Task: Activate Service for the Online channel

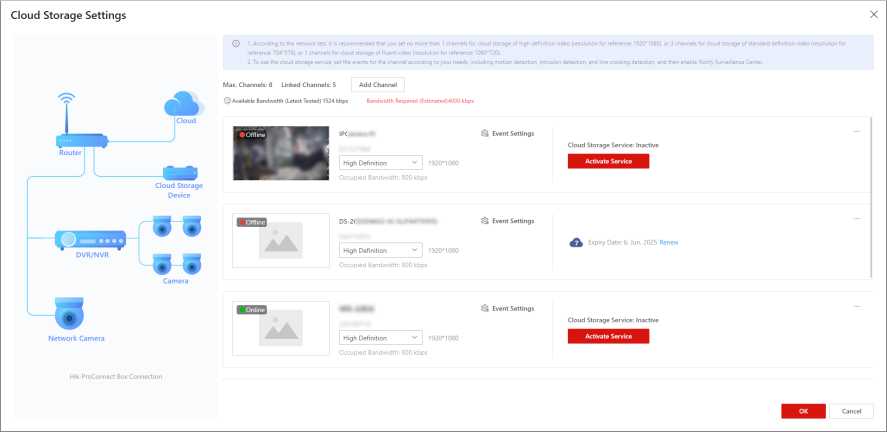Action: 608,337
